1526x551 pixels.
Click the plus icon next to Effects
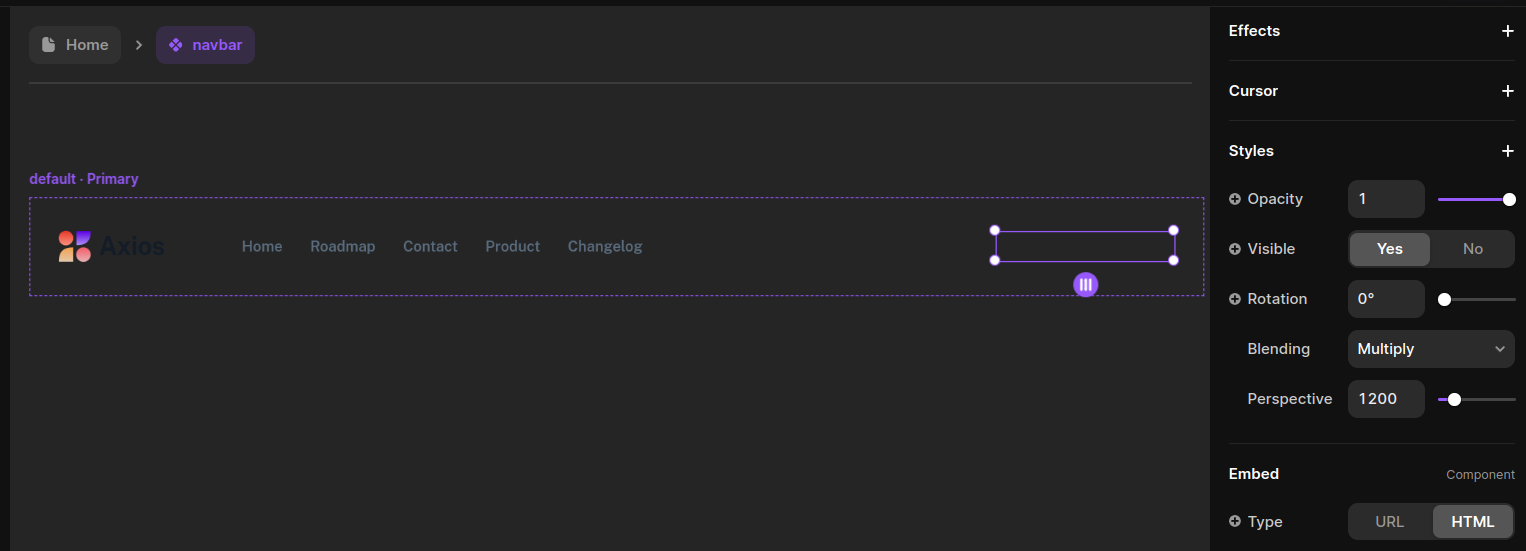[x=1507, y=31]
